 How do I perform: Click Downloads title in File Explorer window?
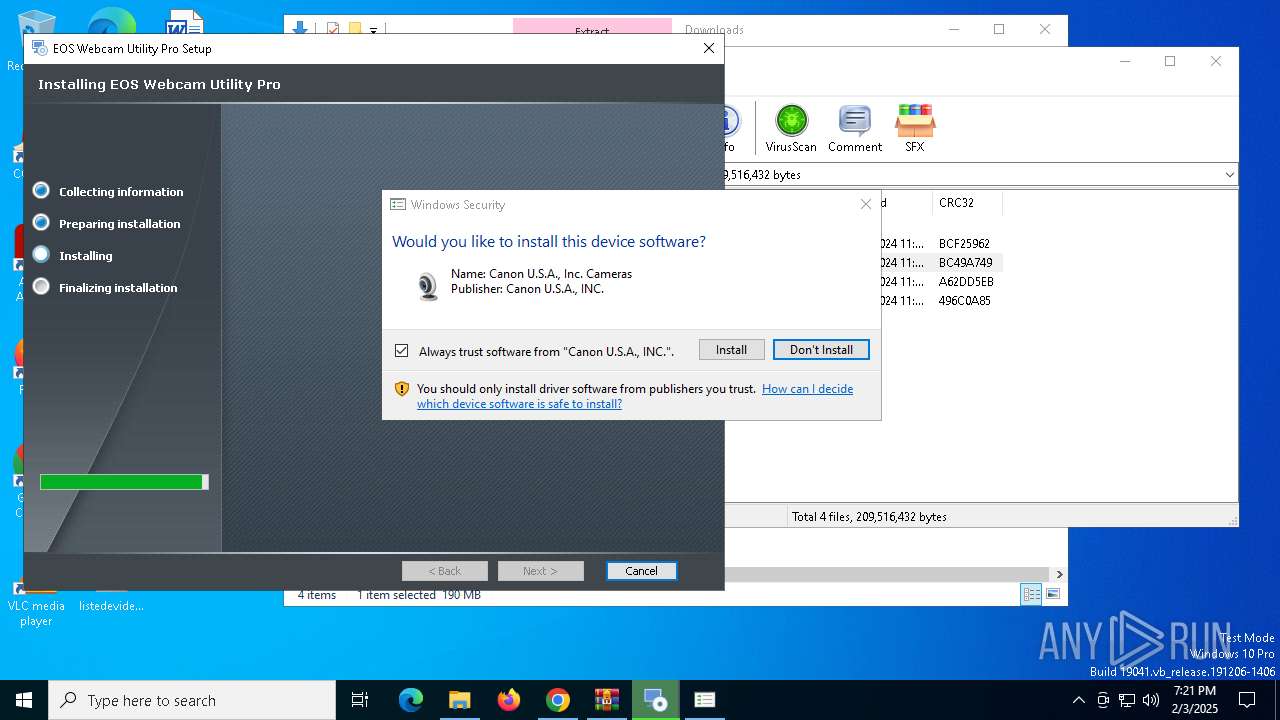point(714,30)
